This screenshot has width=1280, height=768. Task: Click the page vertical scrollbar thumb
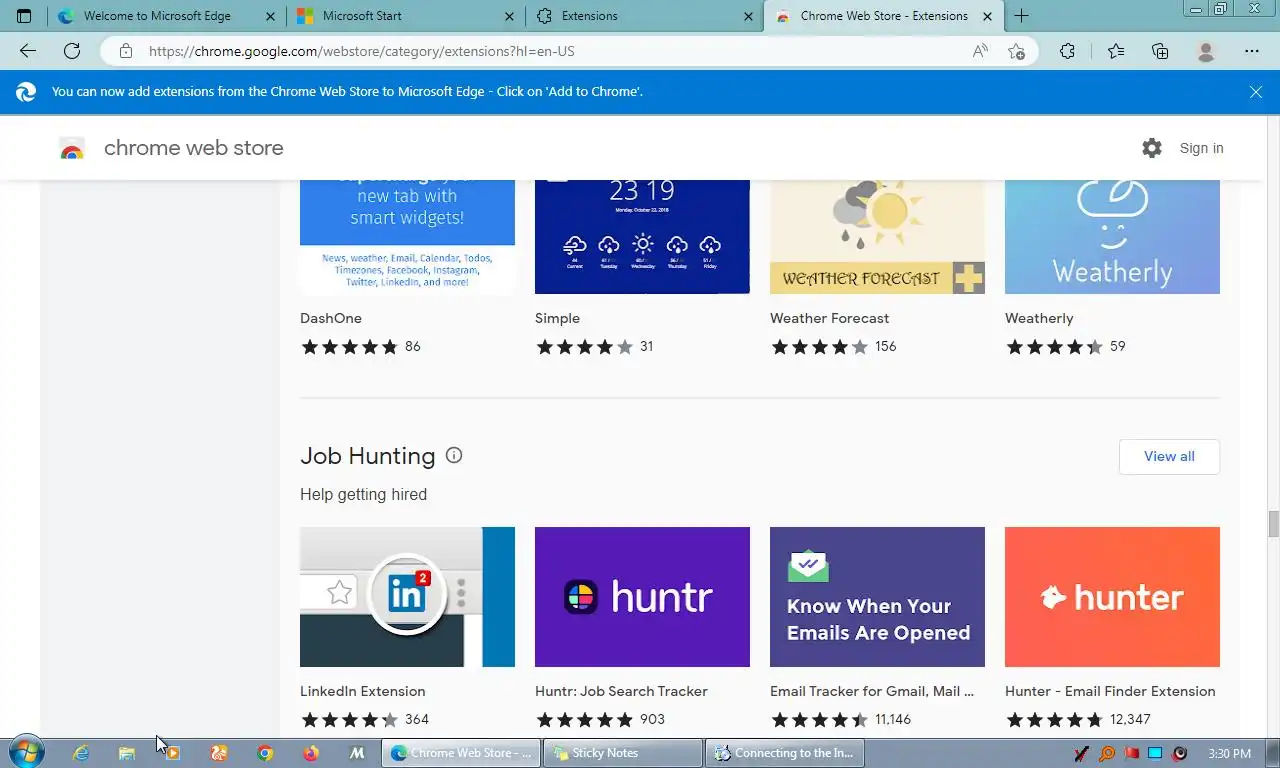(1273, 524)
